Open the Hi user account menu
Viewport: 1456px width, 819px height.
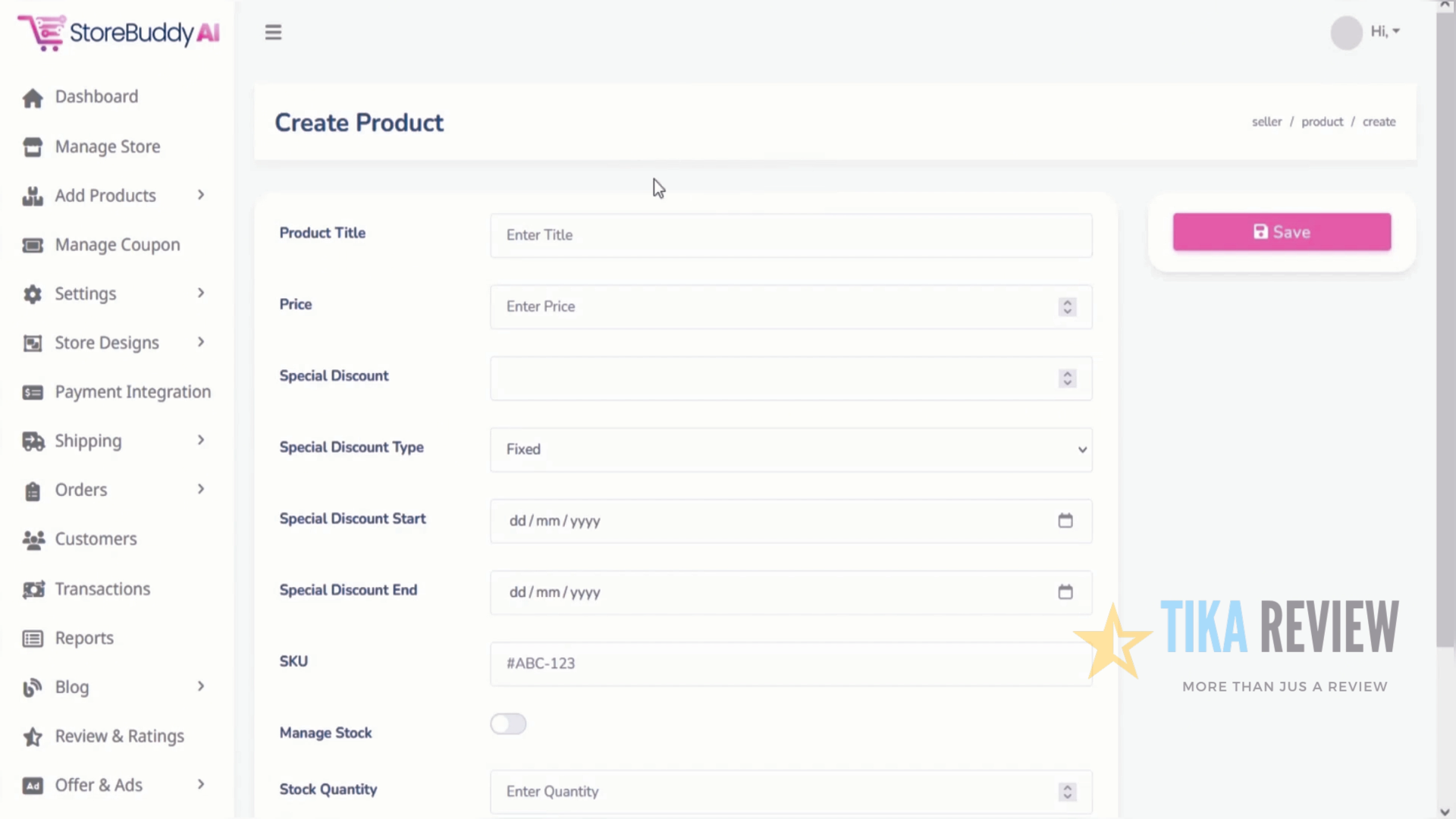pyautogui.click(x=1385, y=31)
